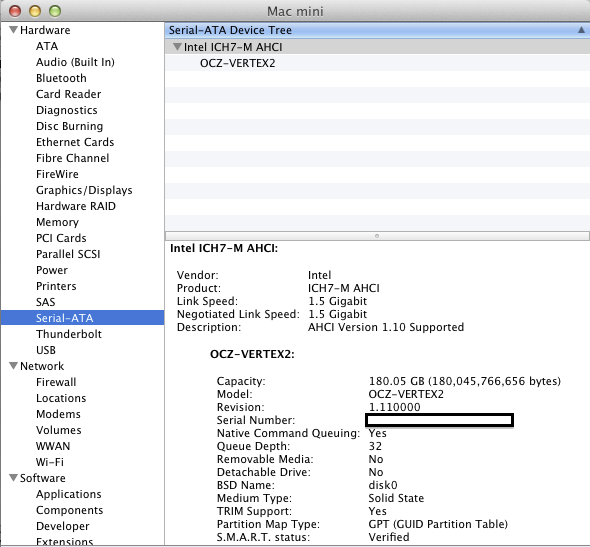Collapse the Hardware section triangle
The height and width of the screenshot is (547, 590).
13,30
